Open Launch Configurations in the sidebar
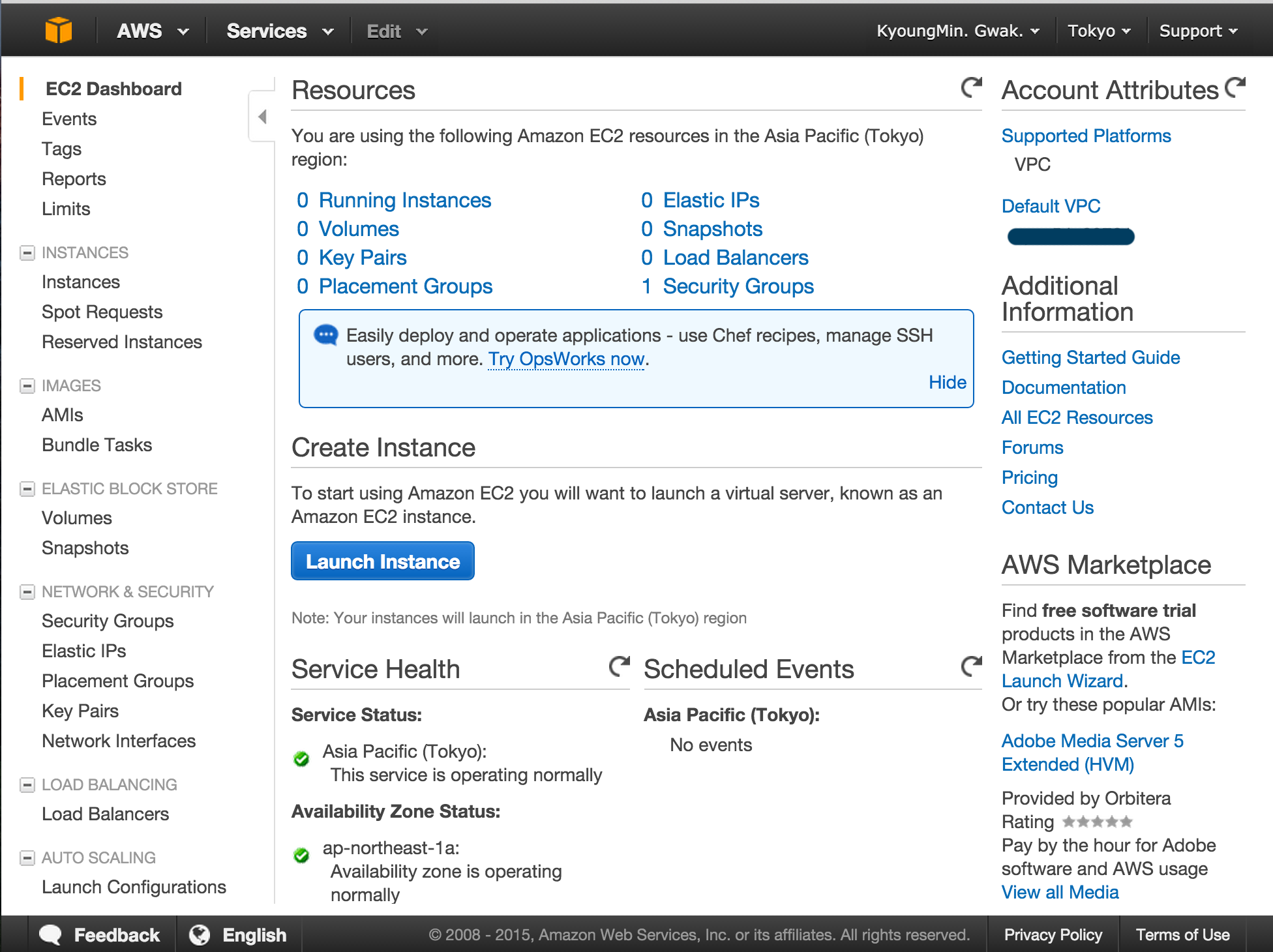 pos(134,887)
